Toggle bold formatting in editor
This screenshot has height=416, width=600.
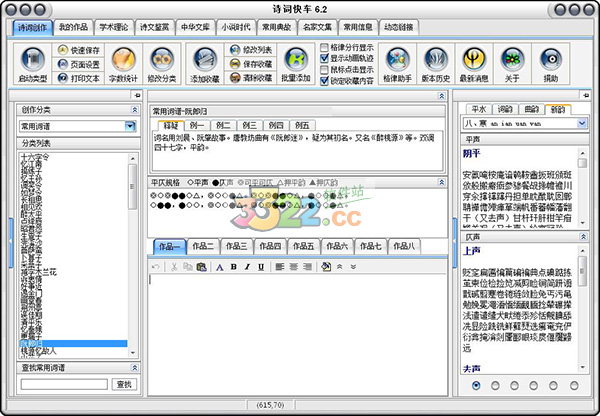233,267
